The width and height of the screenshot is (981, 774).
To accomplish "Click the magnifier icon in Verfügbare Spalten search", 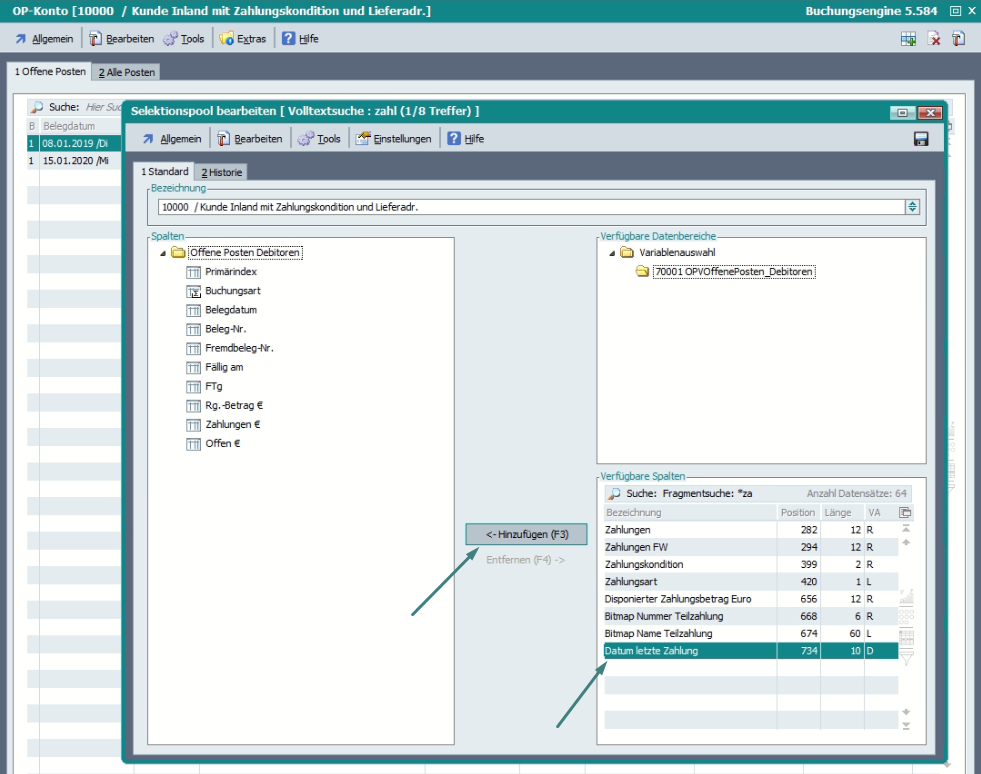I will pyautogui.click(x=614, y=494).
